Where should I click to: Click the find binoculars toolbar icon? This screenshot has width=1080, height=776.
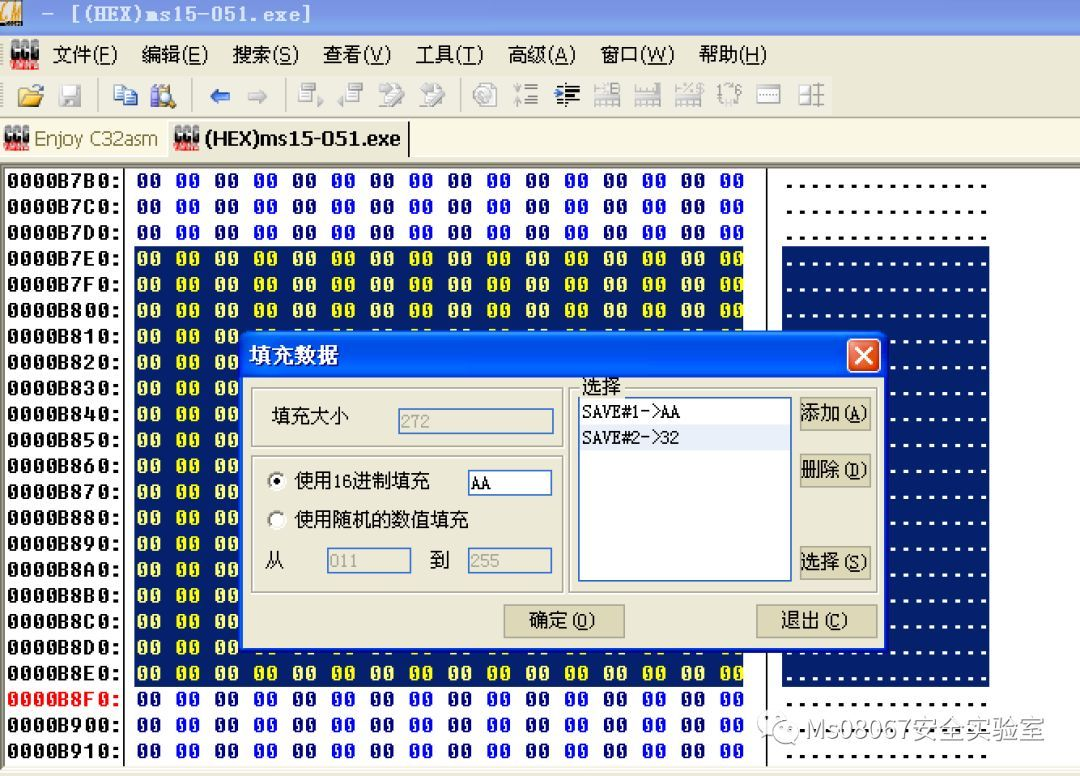[x=163, y=95]
